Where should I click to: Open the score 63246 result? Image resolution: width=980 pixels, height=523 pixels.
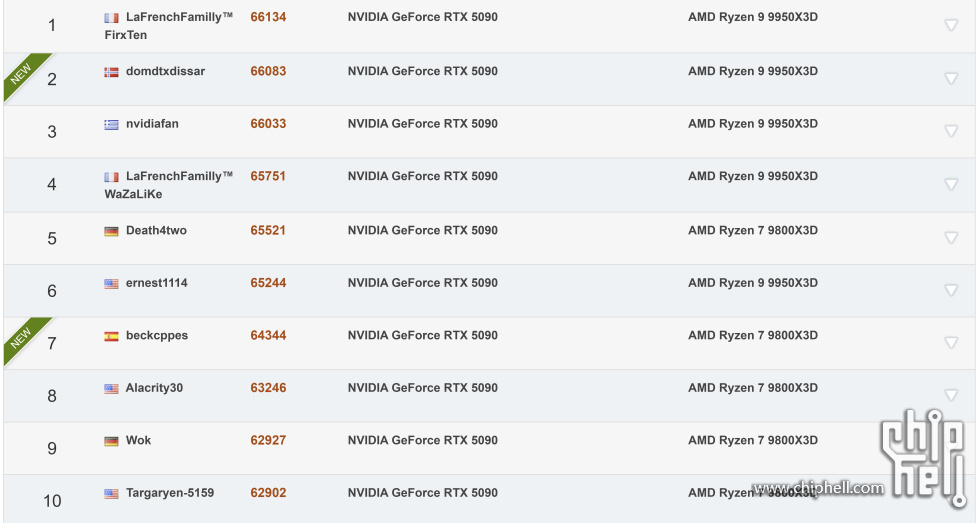pos(268,388)
